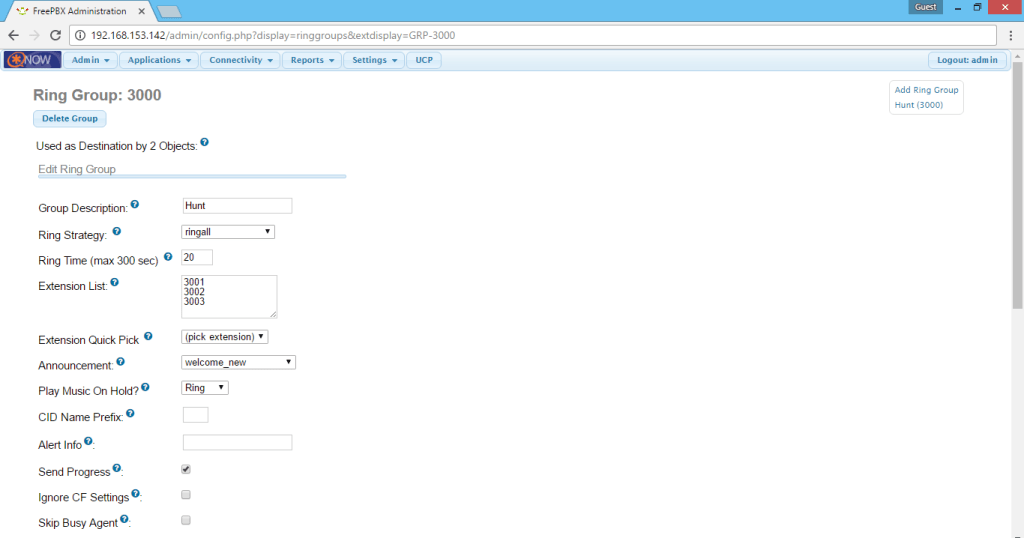Open the browser three-dot menu
The height and width of the screenshot is (538, 1024).
(x=1011, y=35)
